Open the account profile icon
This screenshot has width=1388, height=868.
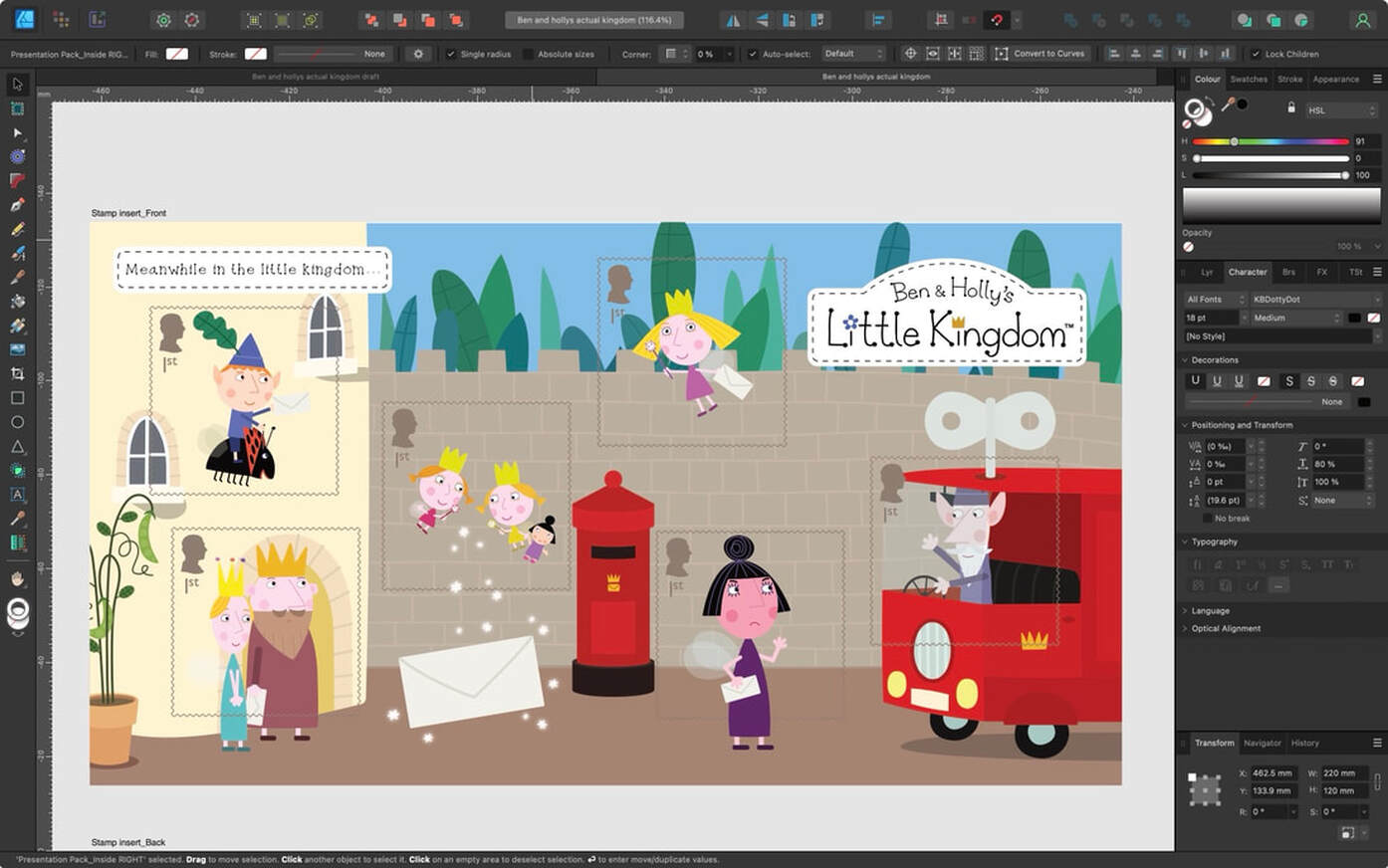pos(1362,20)
